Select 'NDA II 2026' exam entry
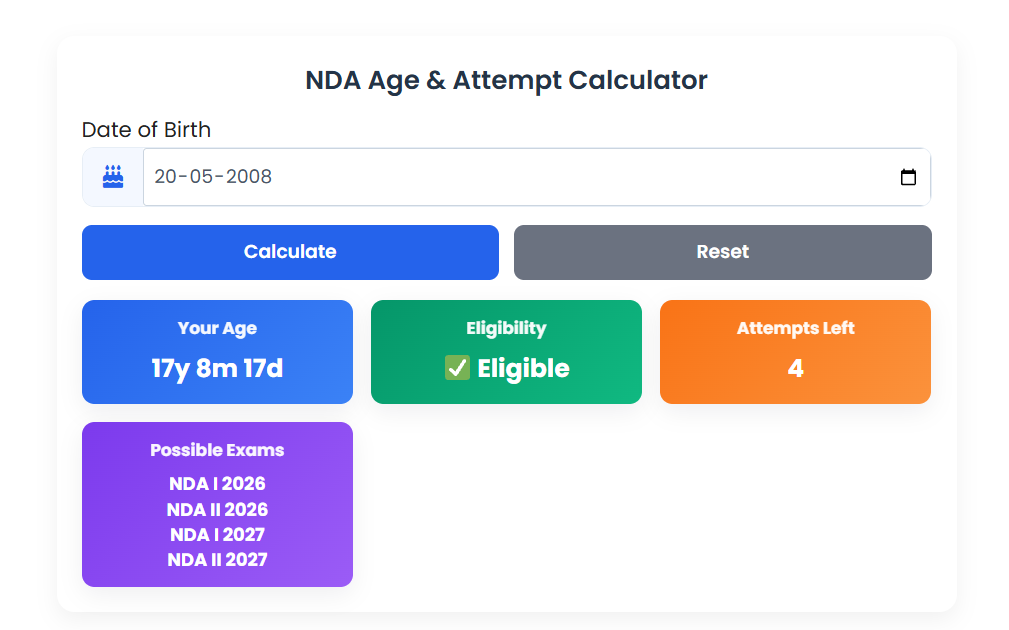Image resolution: width=1009 pixels, height=630 pixels. 217,509
